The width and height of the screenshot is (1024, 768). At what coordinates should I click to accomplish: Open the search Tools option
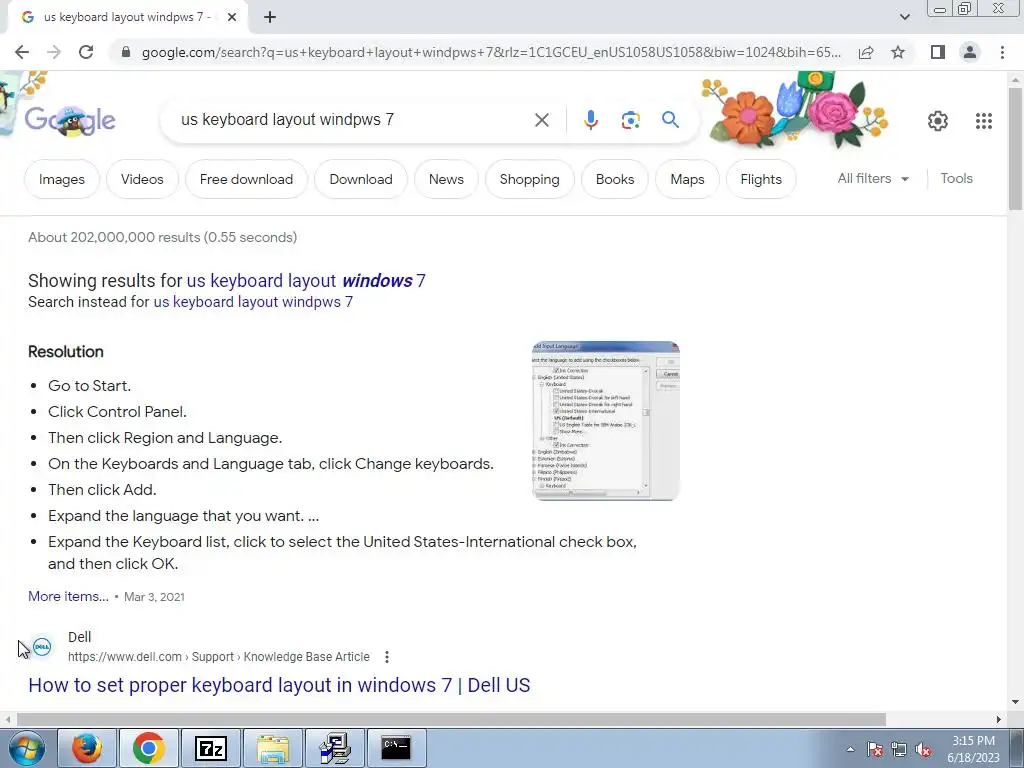tap(956, 178)
